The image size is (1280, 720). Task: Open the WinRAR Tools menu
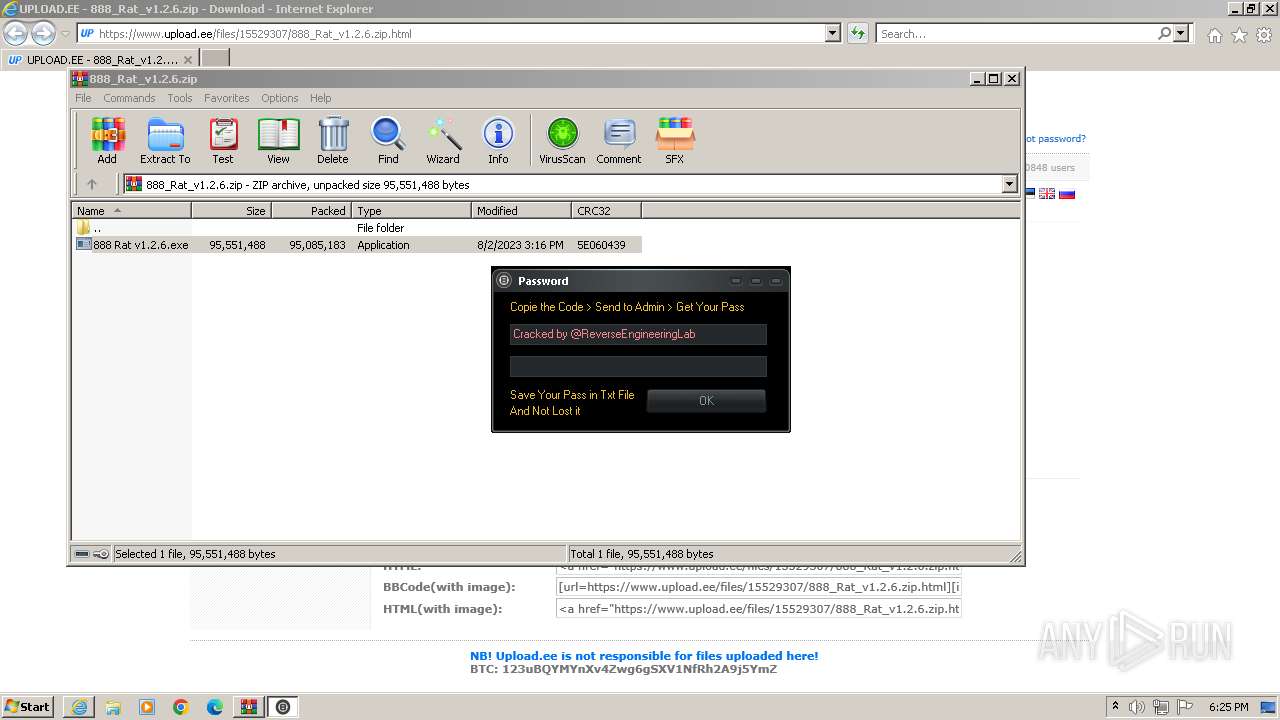click(x=180, y=98)
